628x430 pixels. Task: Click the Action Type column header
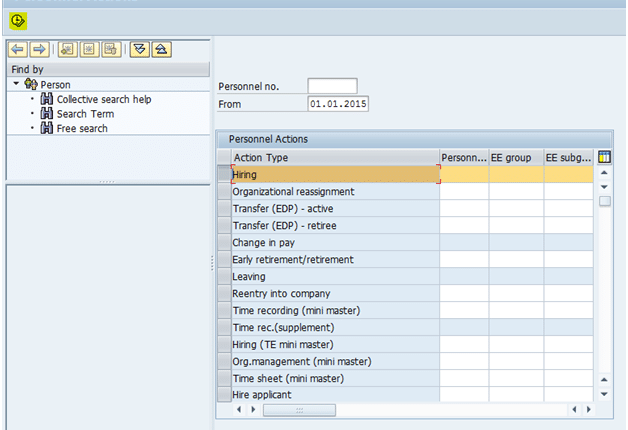click(x=336, y=157)
